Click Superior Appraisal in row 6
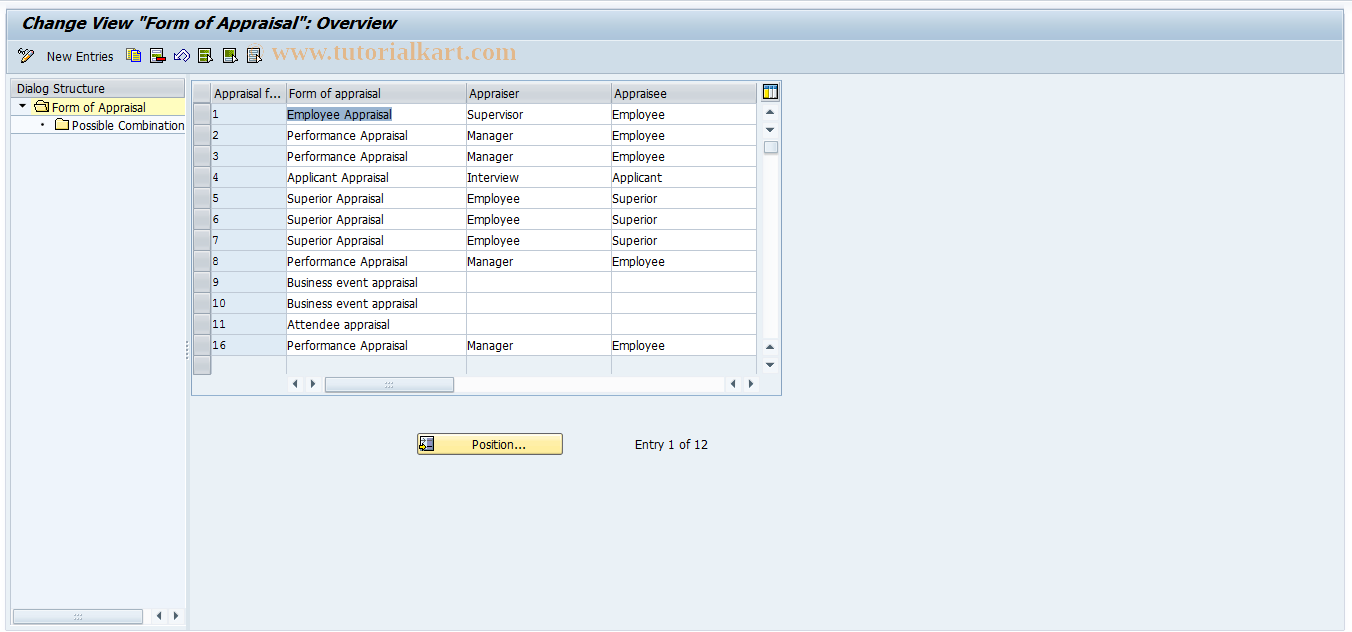The width and height of the screenshot is (1352, 632). pos(376,219)
